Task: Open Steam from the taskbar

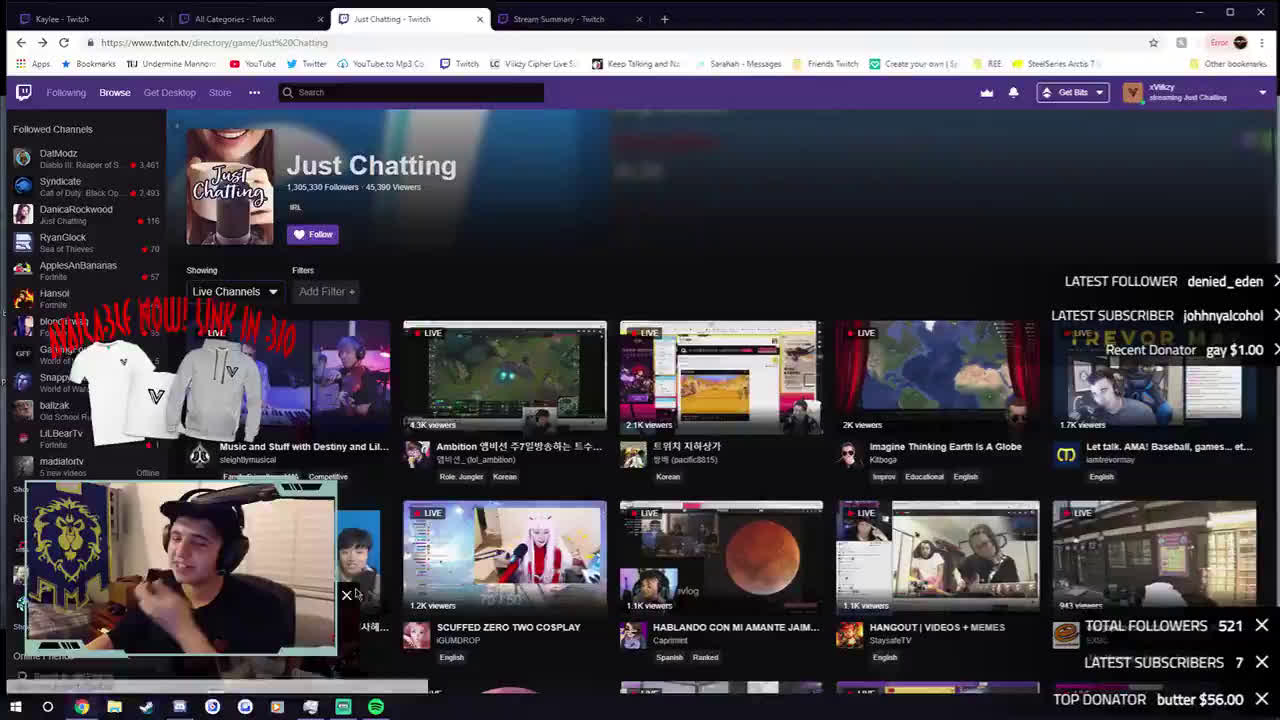Action: (147, 707)
